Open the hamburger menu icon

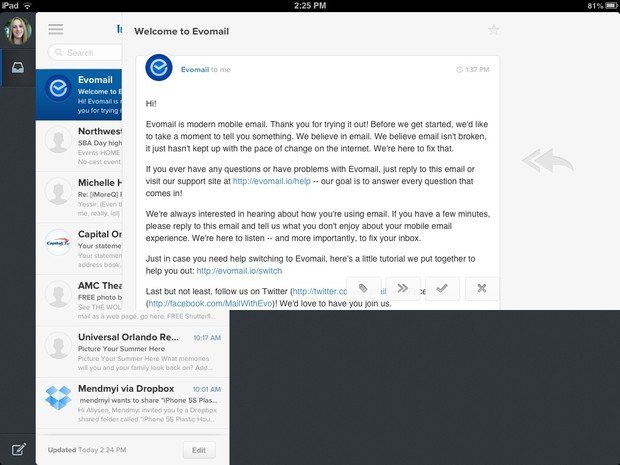pyautogui.click(x=56, y=29)
